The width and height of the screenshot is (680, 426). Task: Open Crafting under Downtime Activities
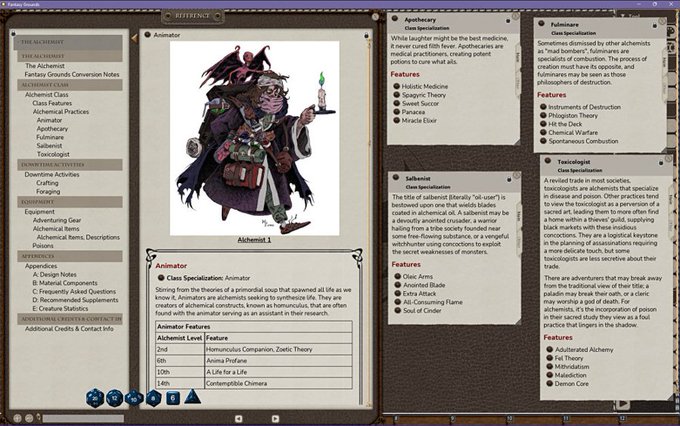[47, 183]
